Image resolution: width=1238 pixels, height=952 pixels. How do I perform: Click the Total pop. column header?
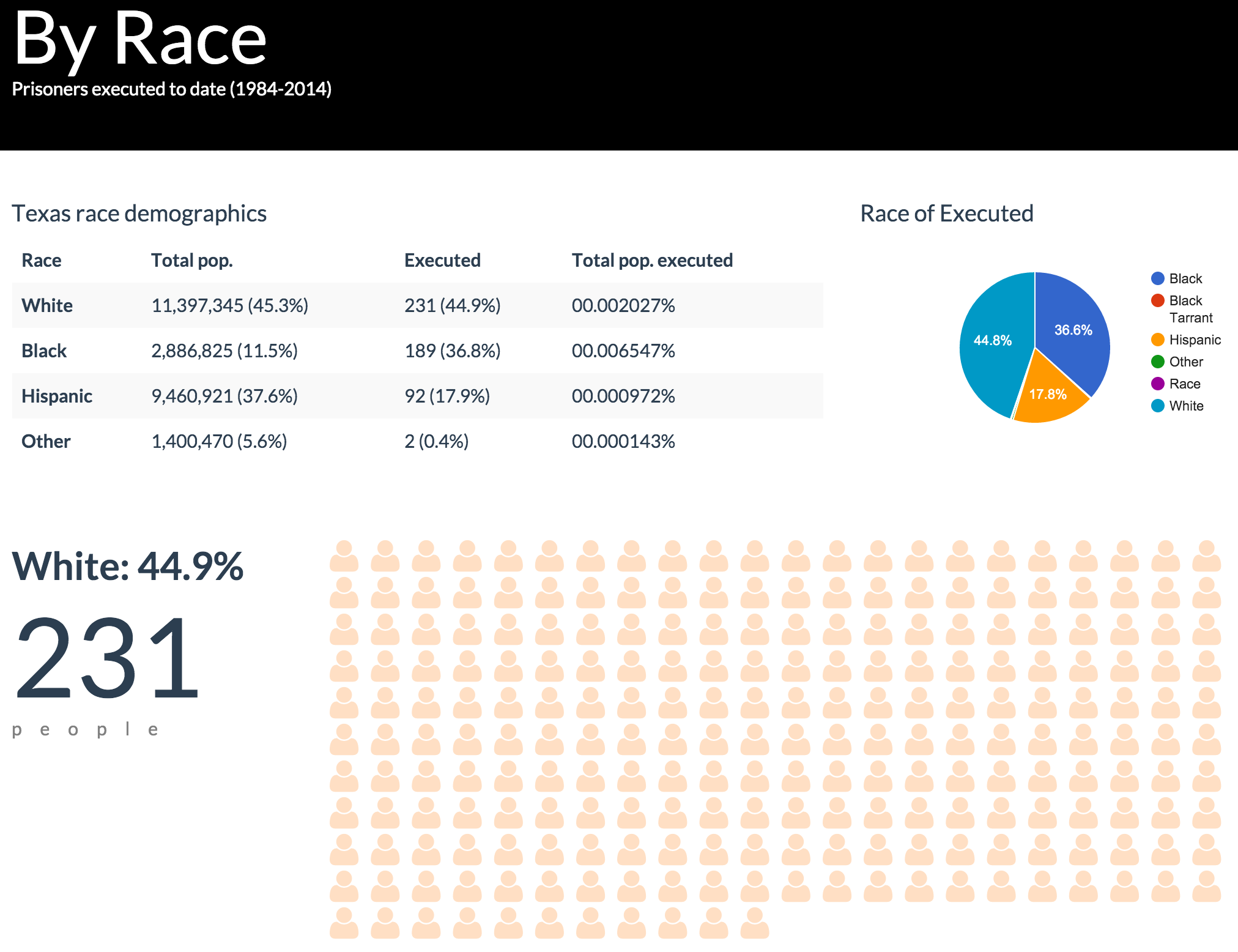coord(191,260)
